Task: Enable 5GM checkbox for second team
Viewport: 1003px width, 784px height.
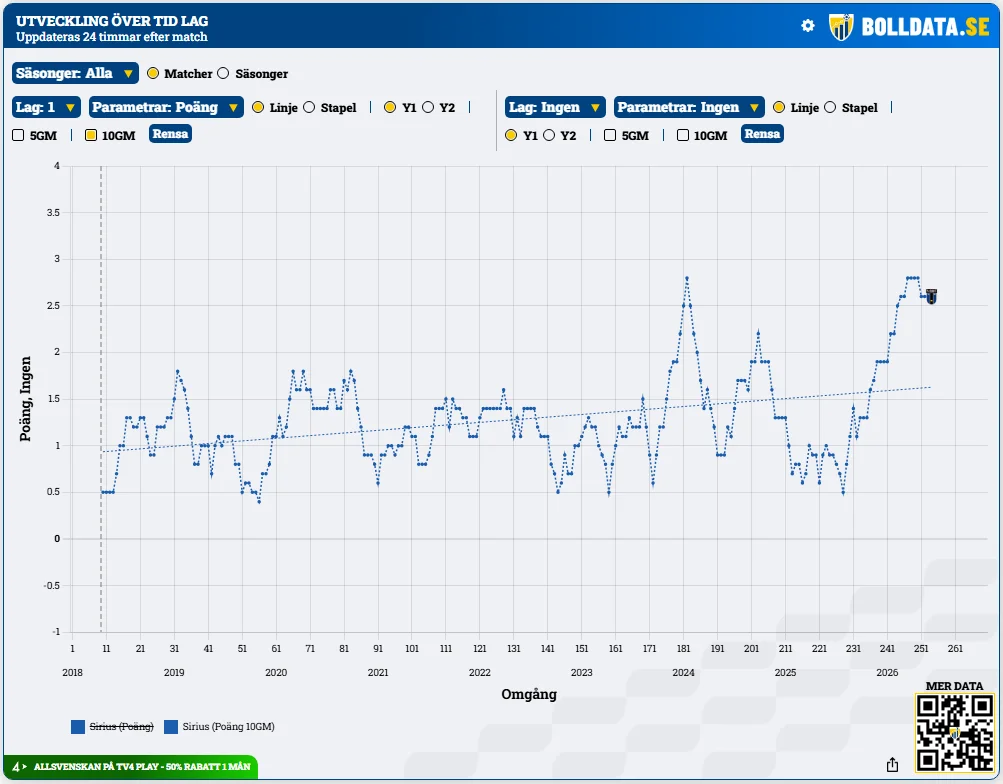Action: (610, 136)
